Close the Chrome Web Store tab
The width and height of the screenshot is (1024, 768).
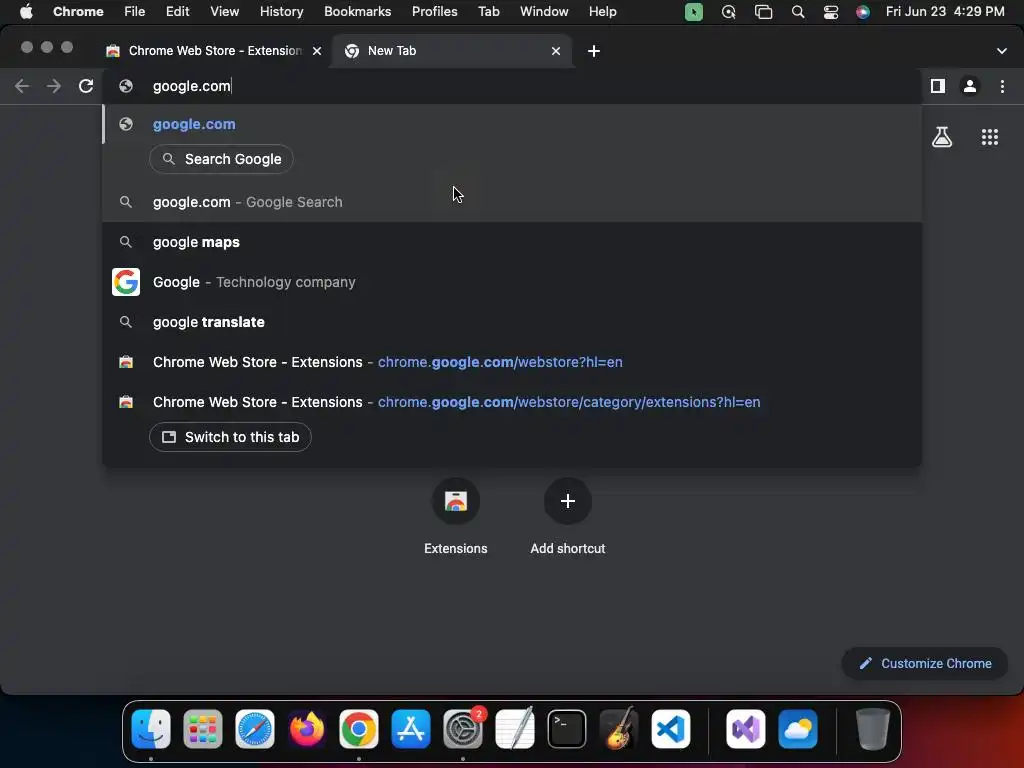(317, 51)
